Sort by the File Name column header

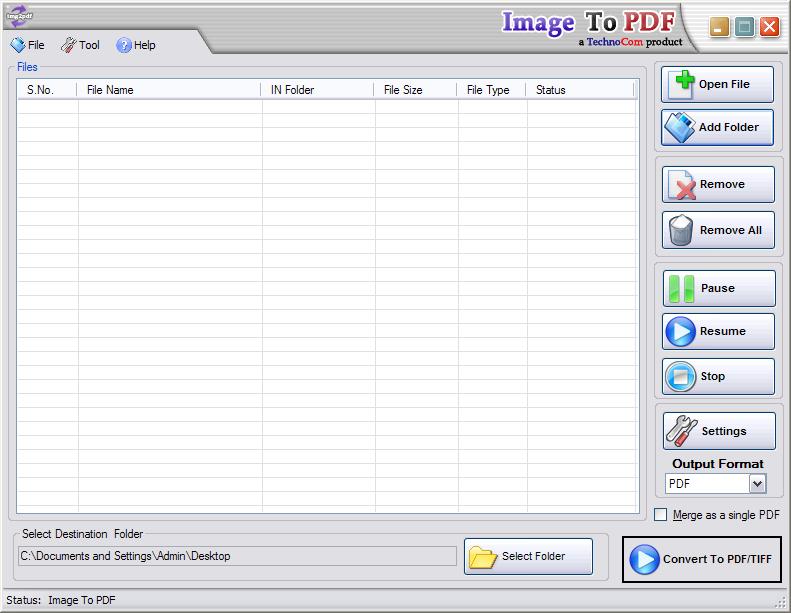click(168, 90)
